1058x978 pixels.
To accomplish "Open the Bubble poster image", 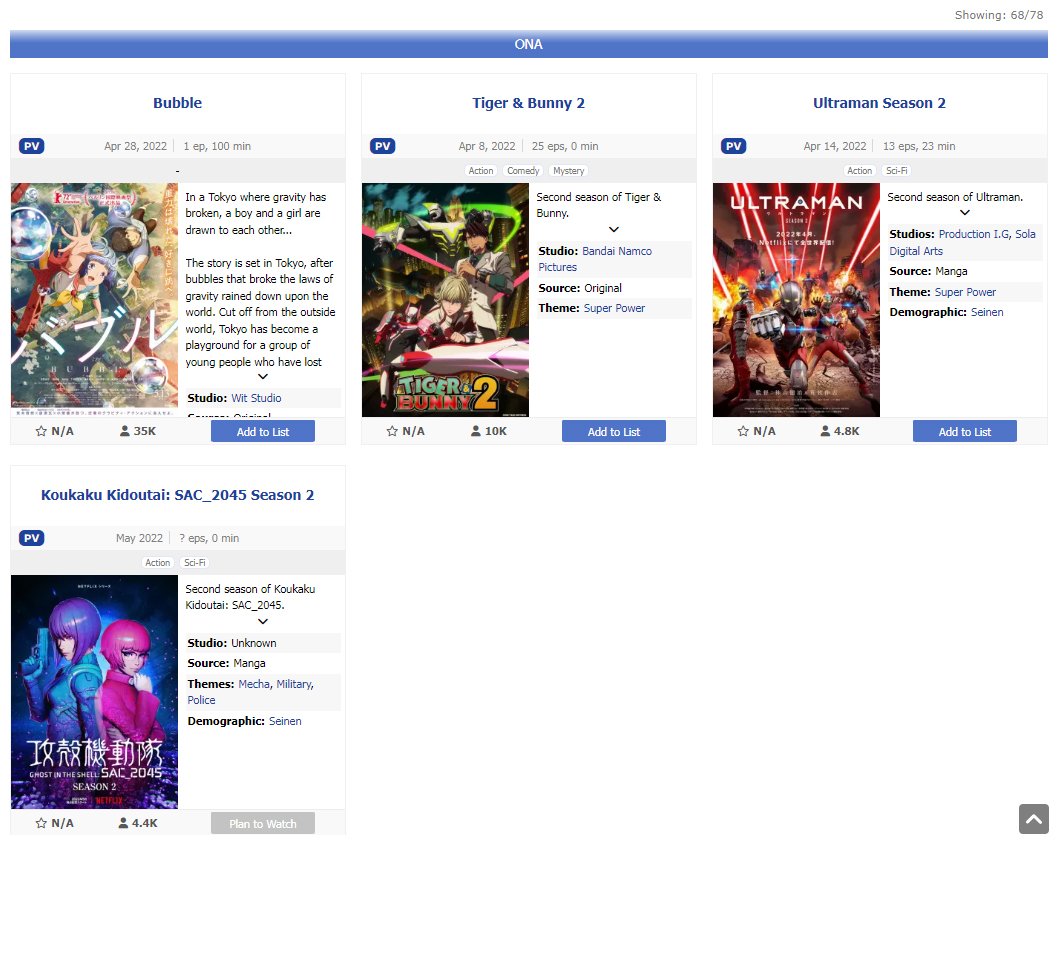I will click(94, 300).
